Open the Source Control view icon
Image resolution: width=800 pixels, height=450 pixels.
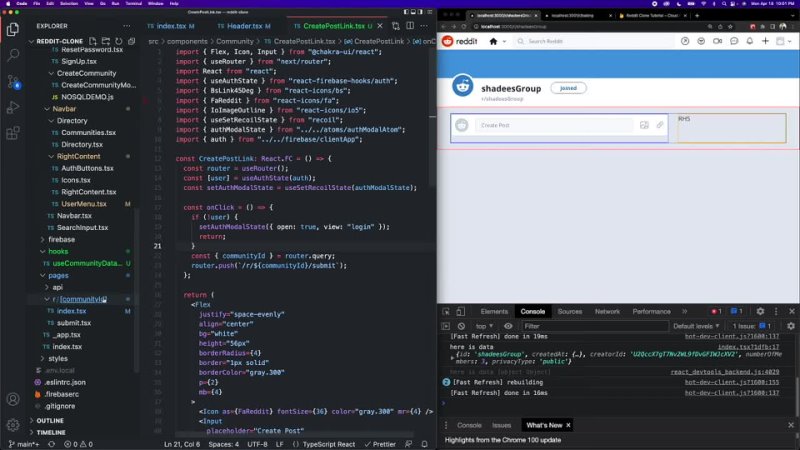13,81
